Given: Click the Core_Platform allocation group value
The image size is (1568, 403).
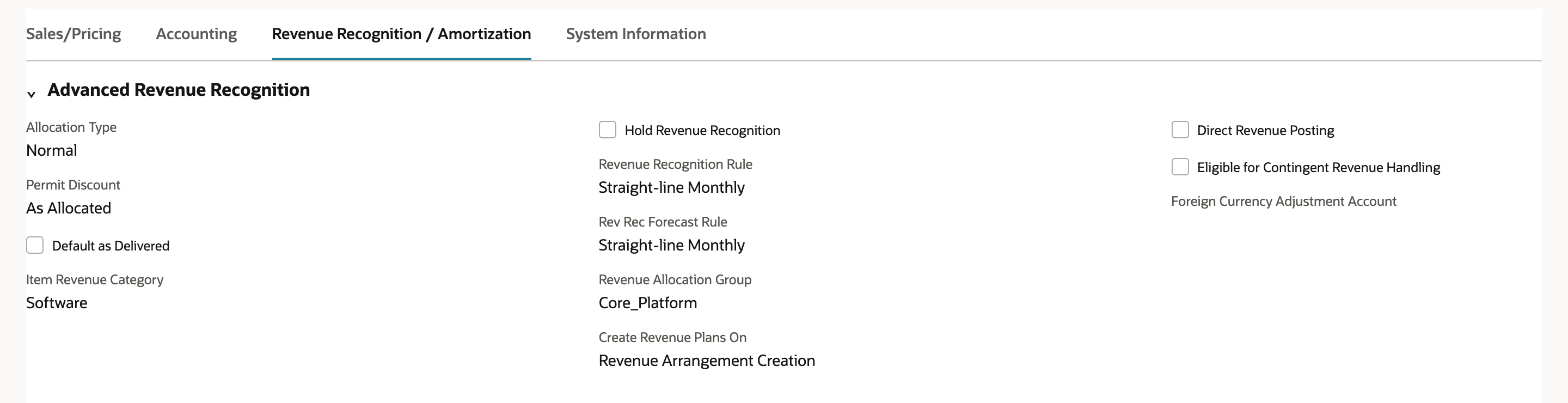Looking at the screenshot, I should click(x=648, y=303).
